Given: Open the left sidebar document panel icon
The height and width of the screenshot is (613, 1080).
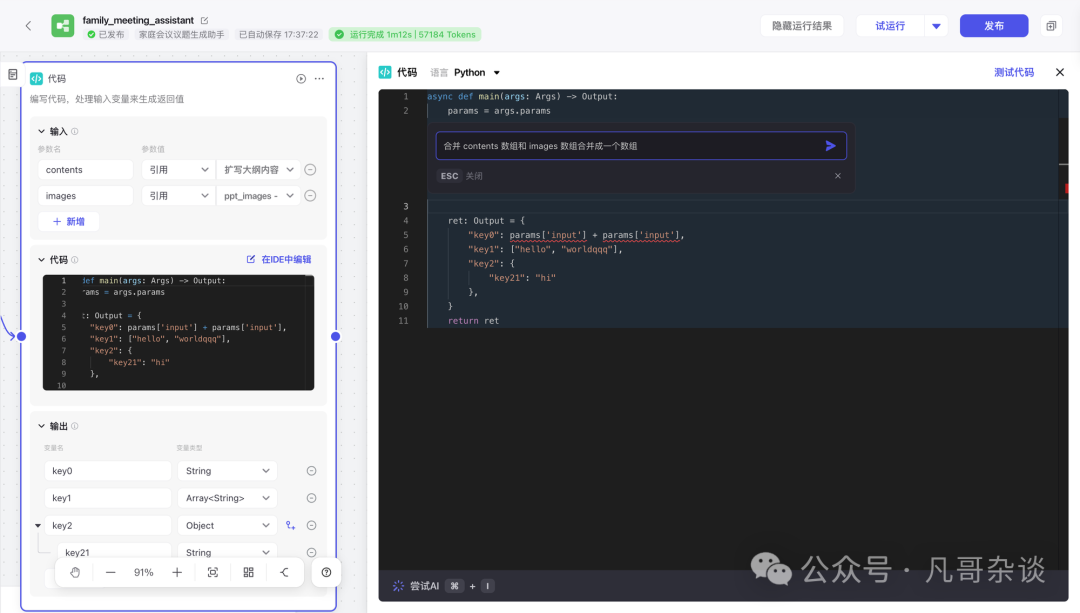Looking at the screenshot, I should pos(12,74).
